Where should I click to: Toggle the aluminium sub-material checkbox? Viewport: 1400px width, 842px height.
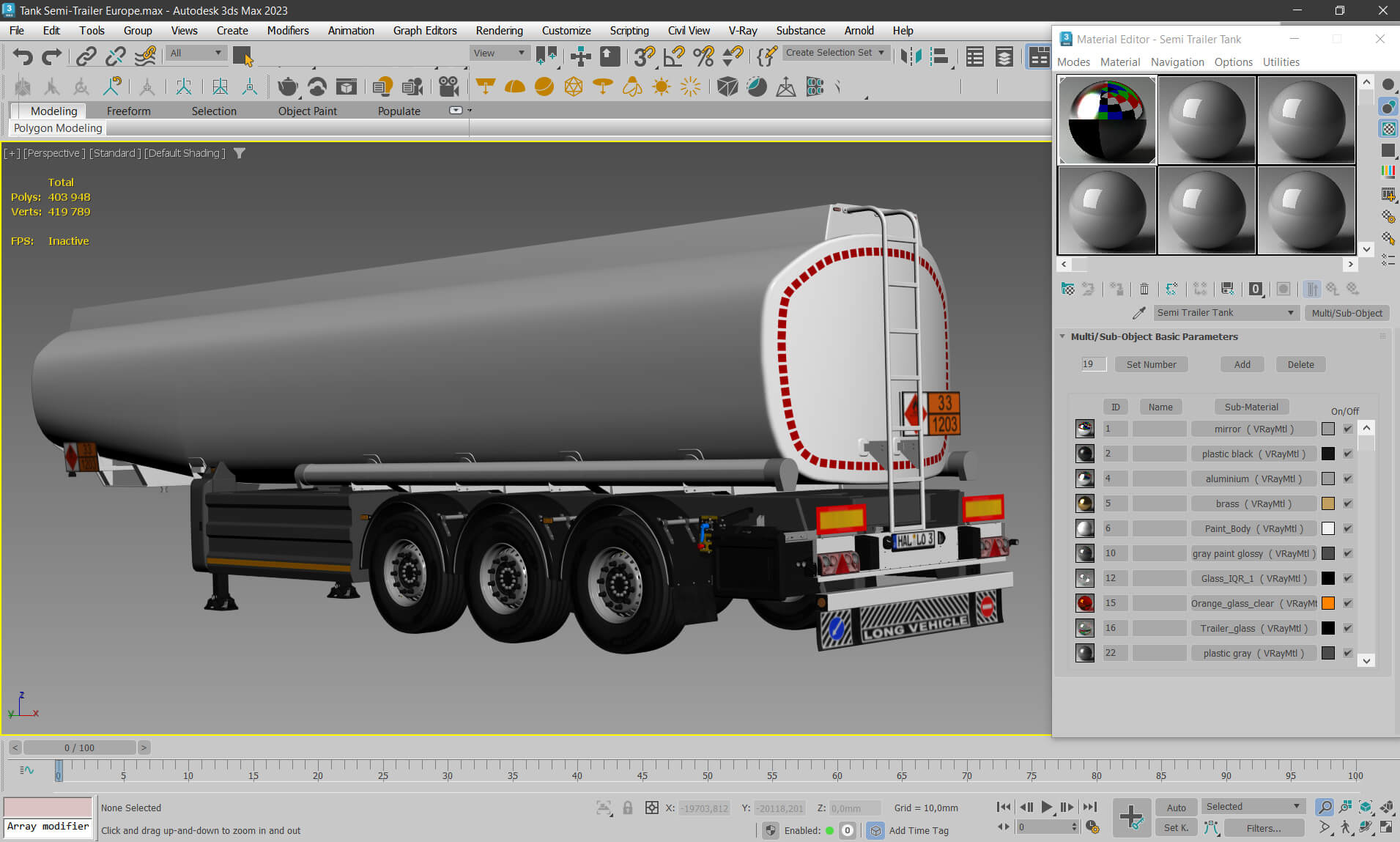(x=1347, y=479)
